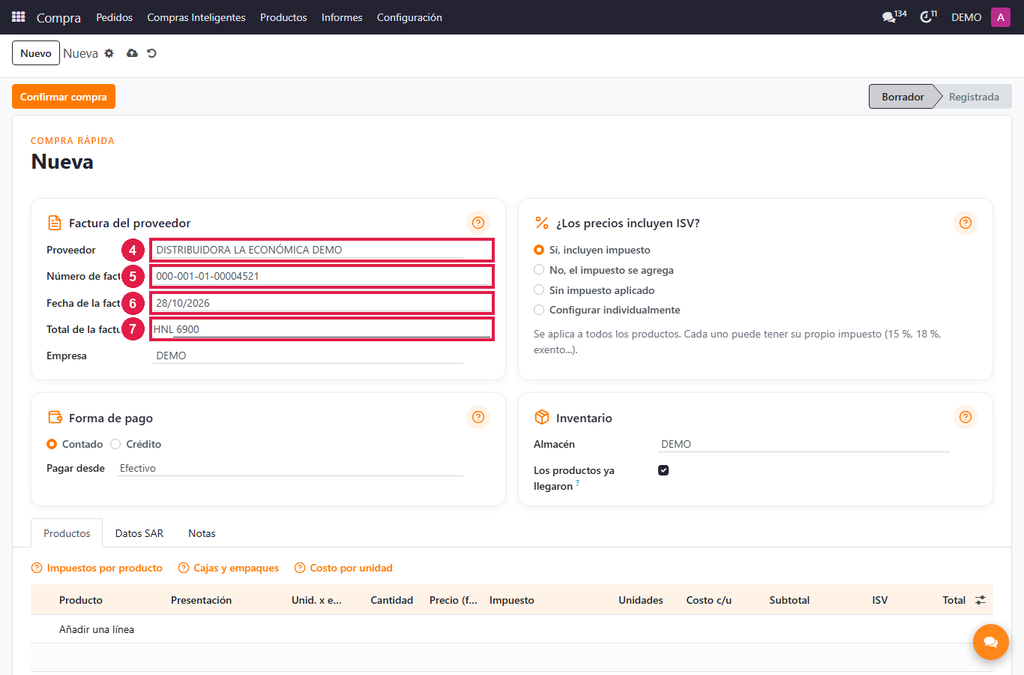Viewport: 1024px width, 675px height.
Task: Choose 'Sin impuesto aplicado' option
Action: point(539,290)
